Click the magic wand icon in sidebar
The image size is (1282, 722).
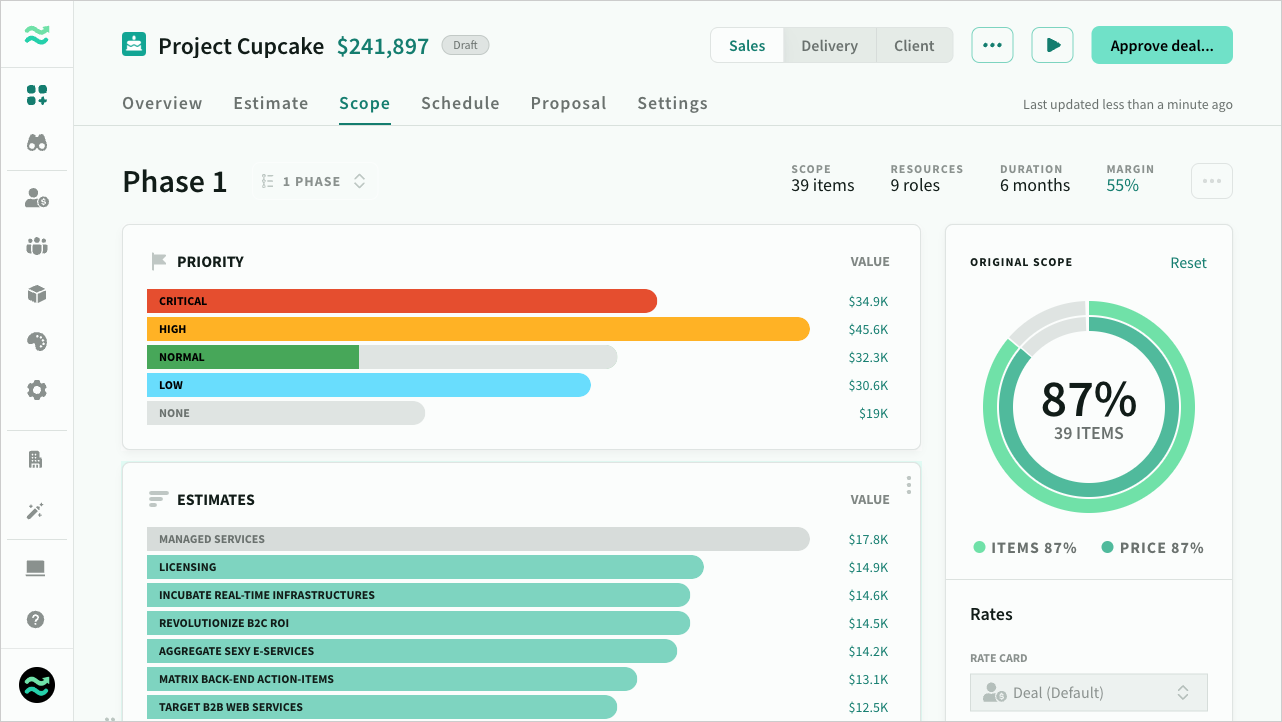pyautogui.click(x=36, y=511)
